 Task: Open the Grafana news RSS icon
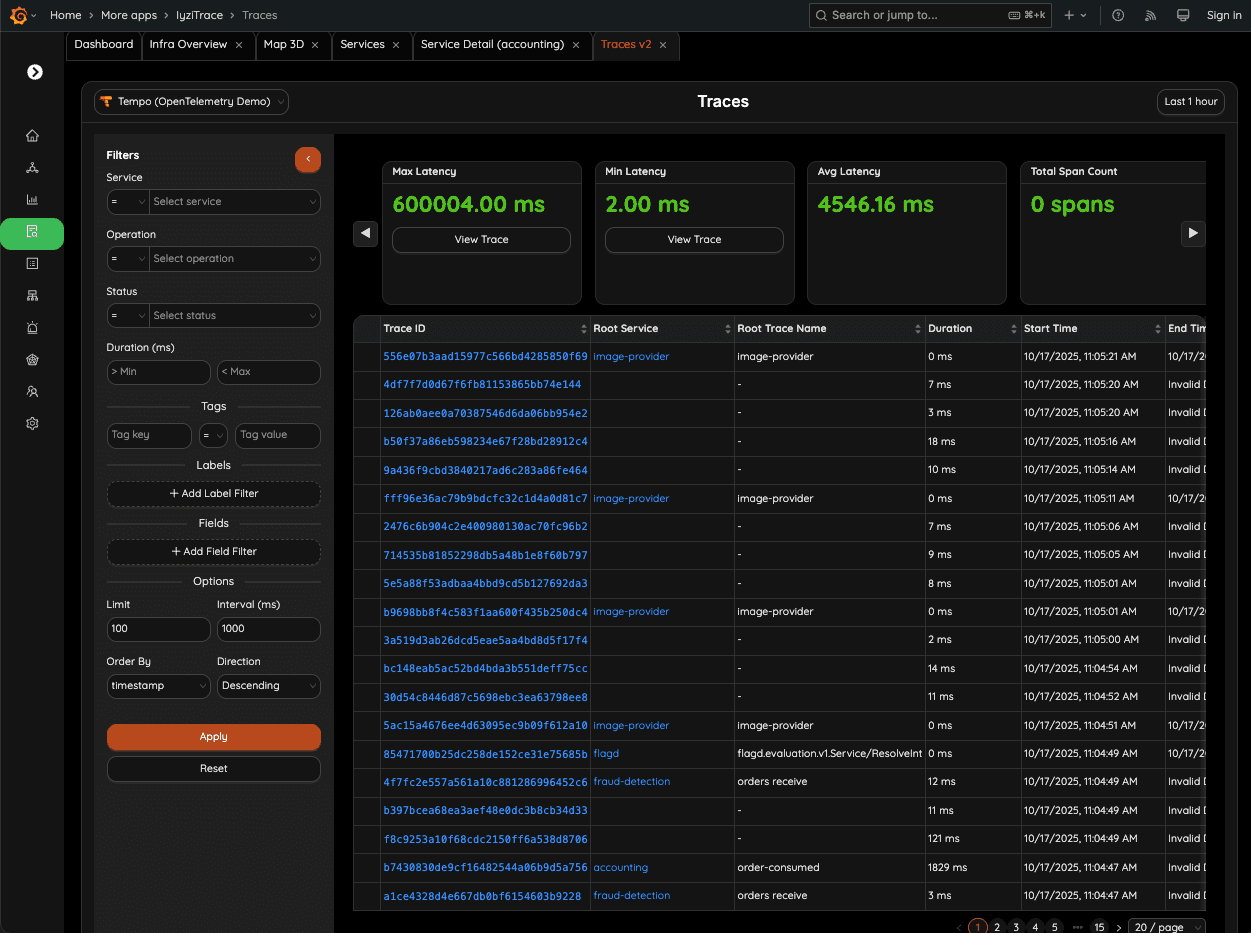pos(1150,15)
